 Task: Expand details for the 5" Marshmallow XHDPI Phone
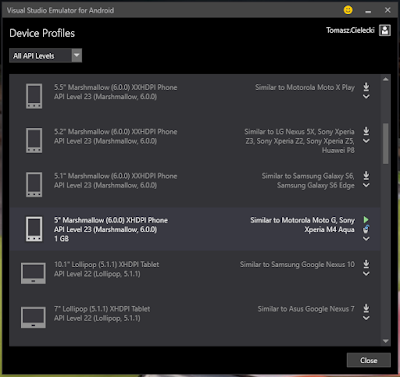click(366, 239)
